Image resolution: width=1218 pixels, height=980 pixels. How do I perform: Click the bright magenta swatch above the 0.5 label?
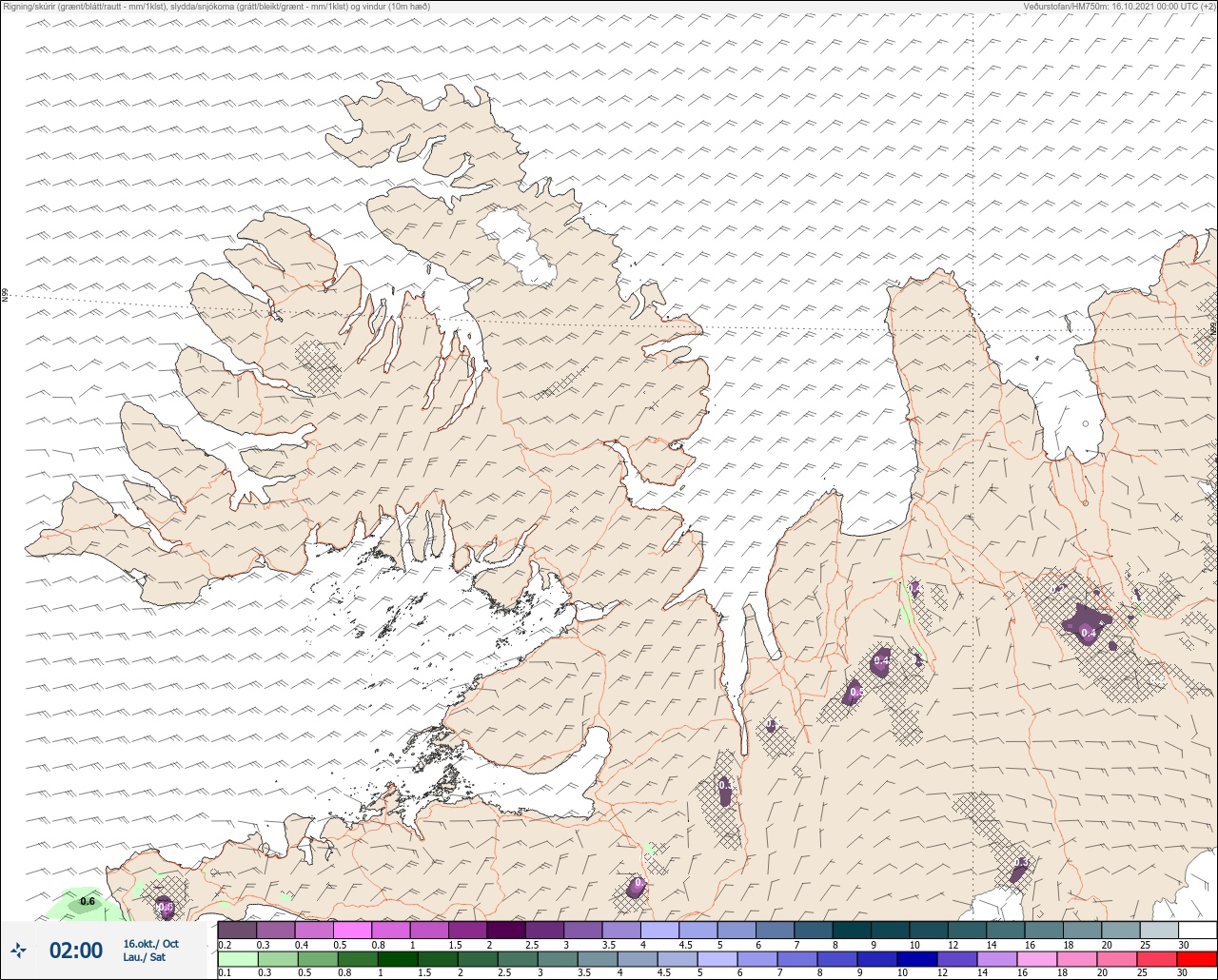[x=353, y=930]
